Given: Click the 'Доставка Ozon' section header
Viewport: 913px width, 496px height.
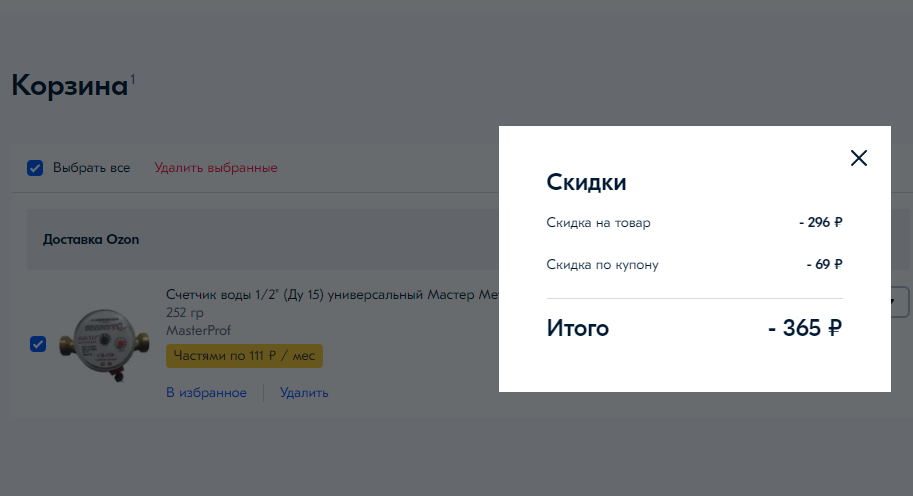Looking at the screenshot, I should click(x=91, y=240).
